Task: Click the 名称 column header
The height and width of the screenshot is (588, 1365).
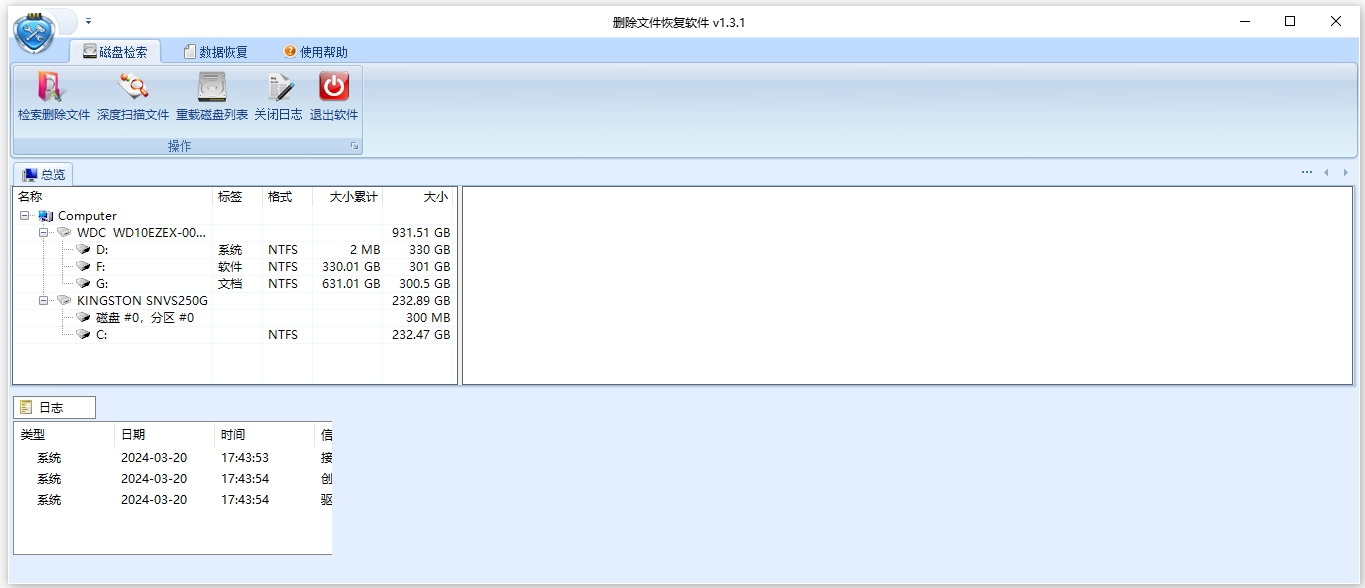Action: pyautogui.click(x=113, y=197)
